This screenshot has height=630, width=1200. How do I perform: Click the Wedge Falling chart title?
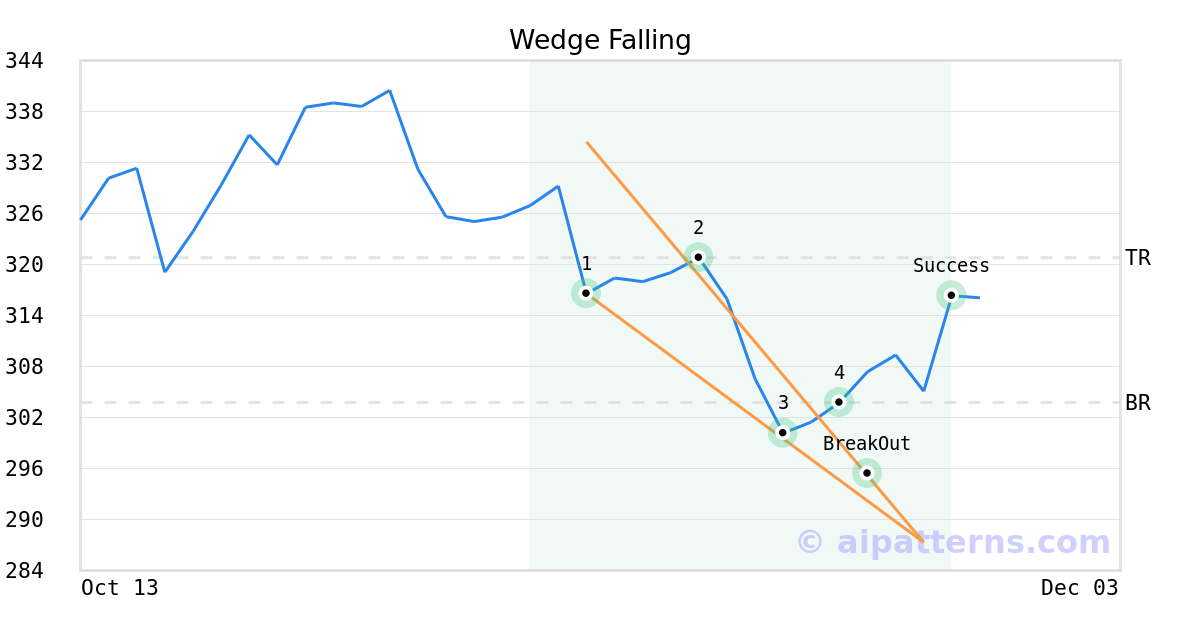point(600,40)
